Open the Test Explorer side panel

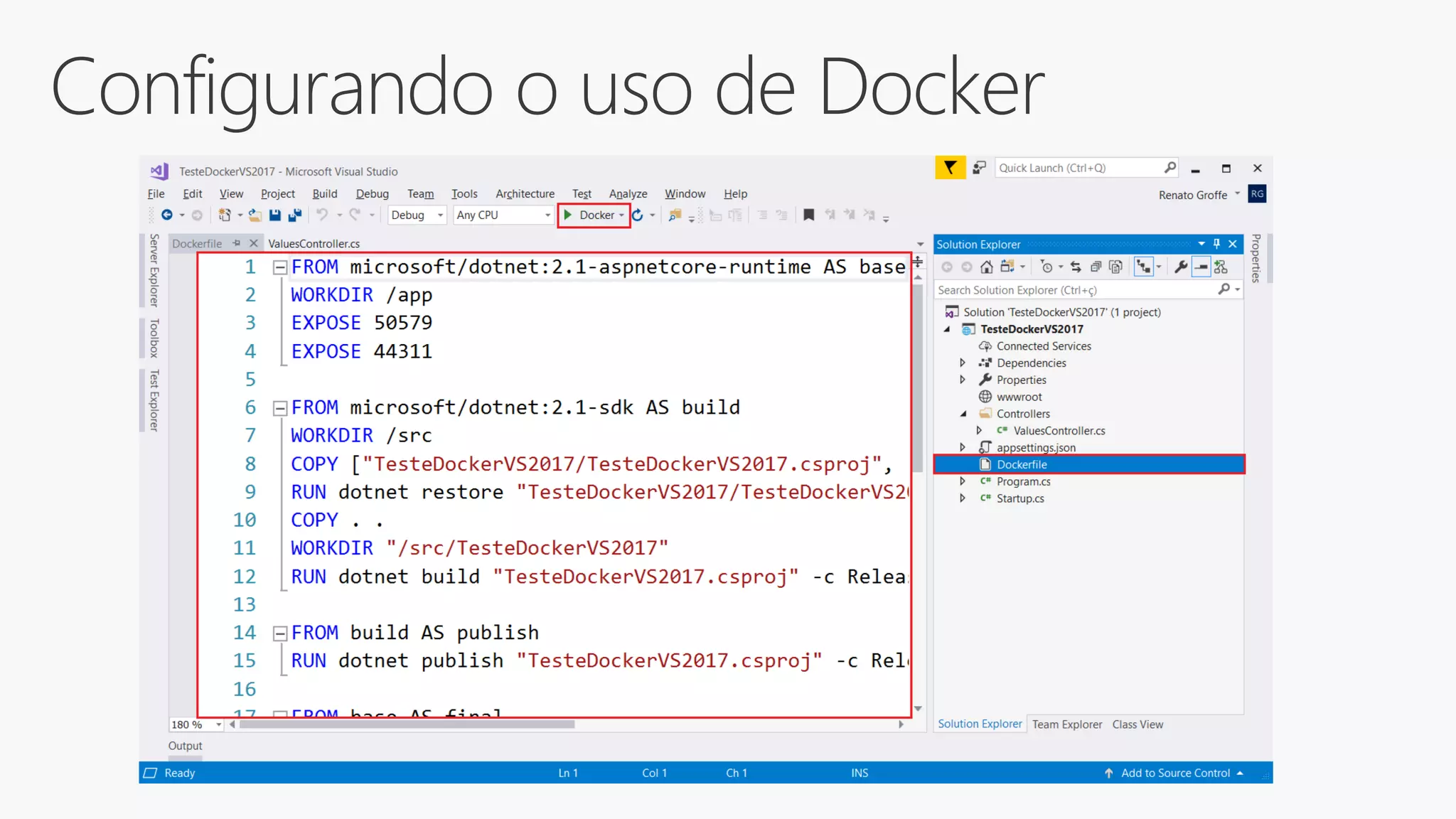[x=154, y=400]
